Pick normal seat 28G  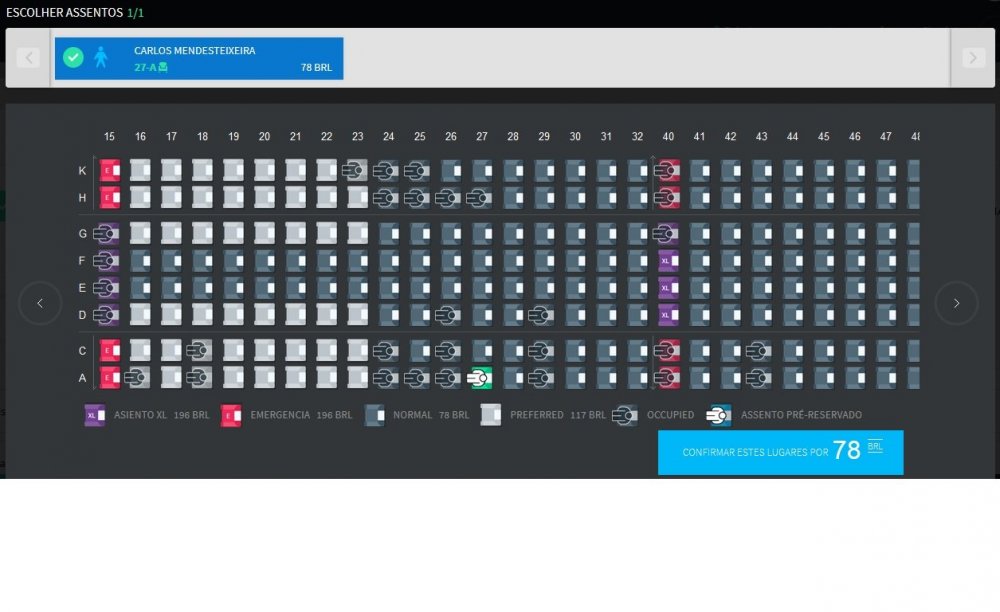point(513,234)
